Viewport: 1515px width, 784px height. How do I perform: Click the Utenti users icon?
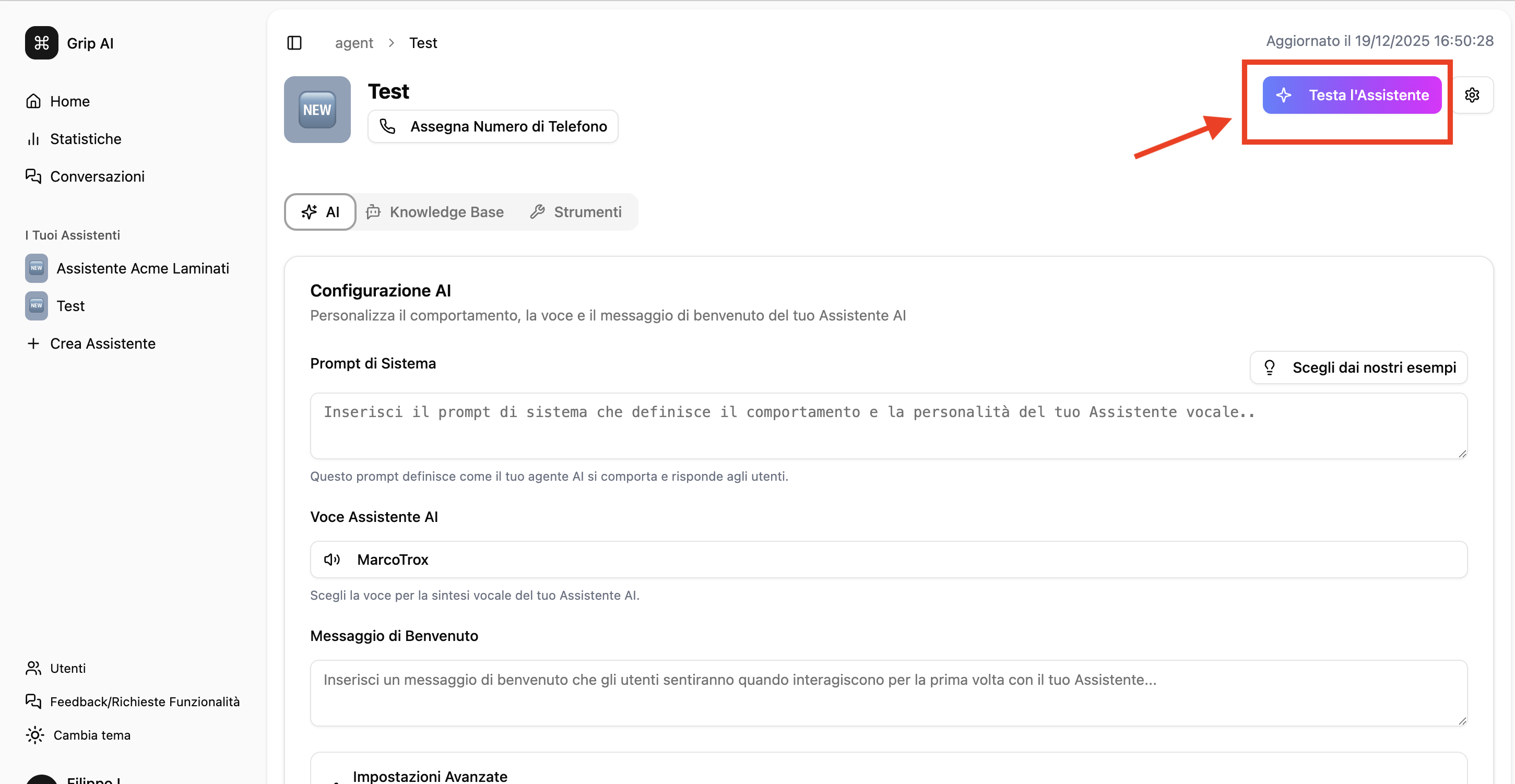33,668
